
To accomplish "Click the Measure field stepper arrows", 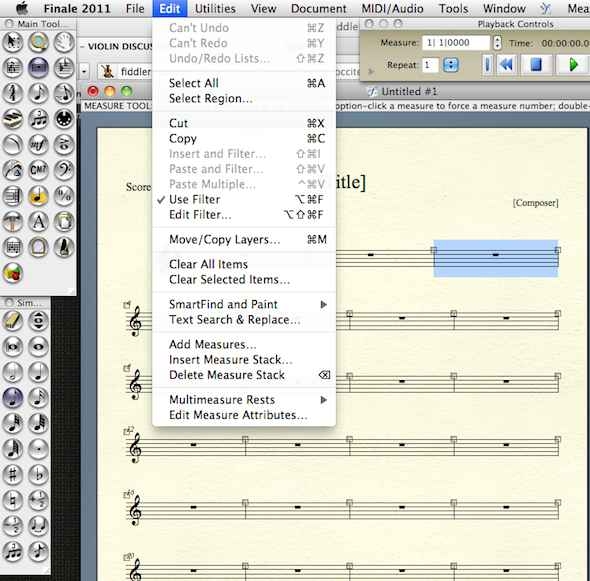I will (x=497, y=43).
